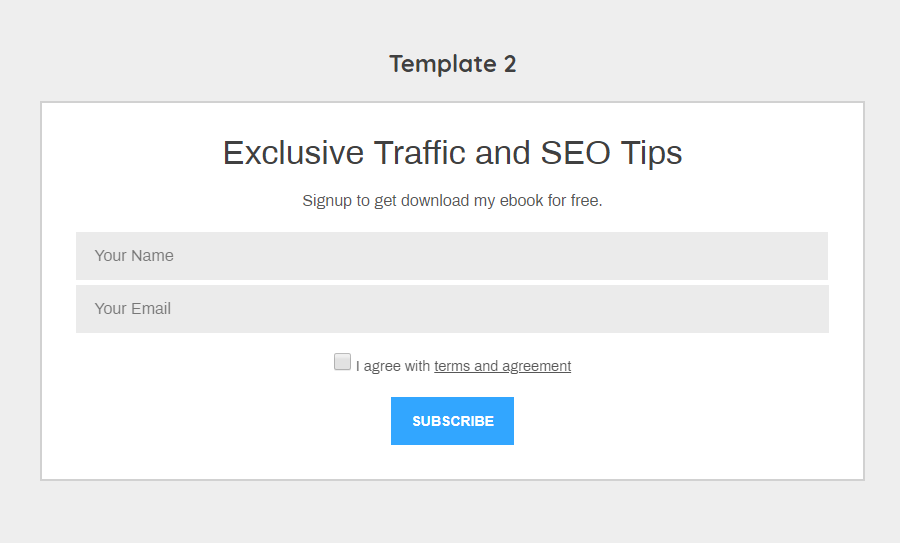Click the ebook signup subtitle text

tap(452, 201)
